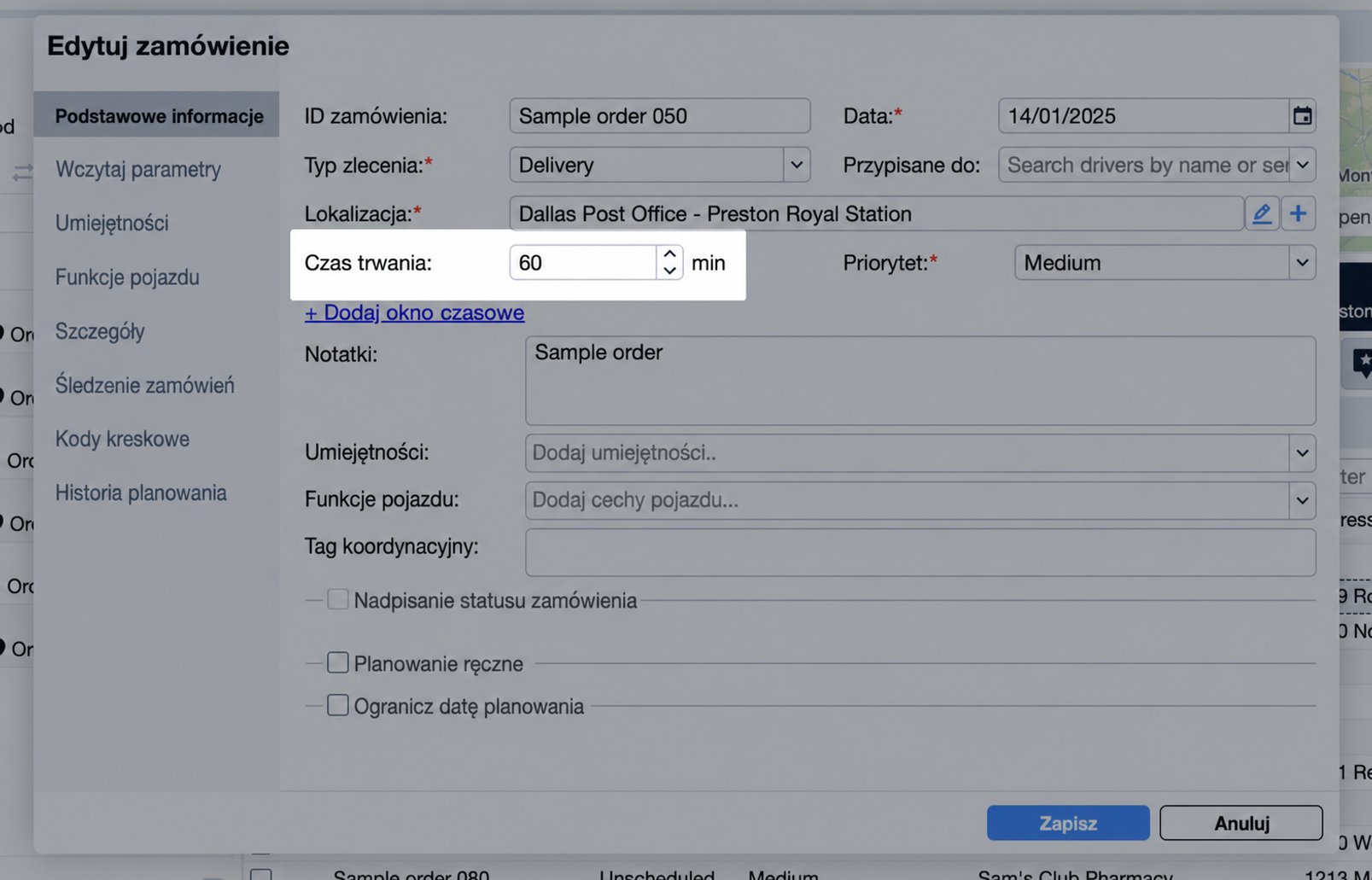The width and height of the screenshot is (1372, 880).
Task: Click the Edytuj zamówienie dialog title
Action: [x=168, y=45]
